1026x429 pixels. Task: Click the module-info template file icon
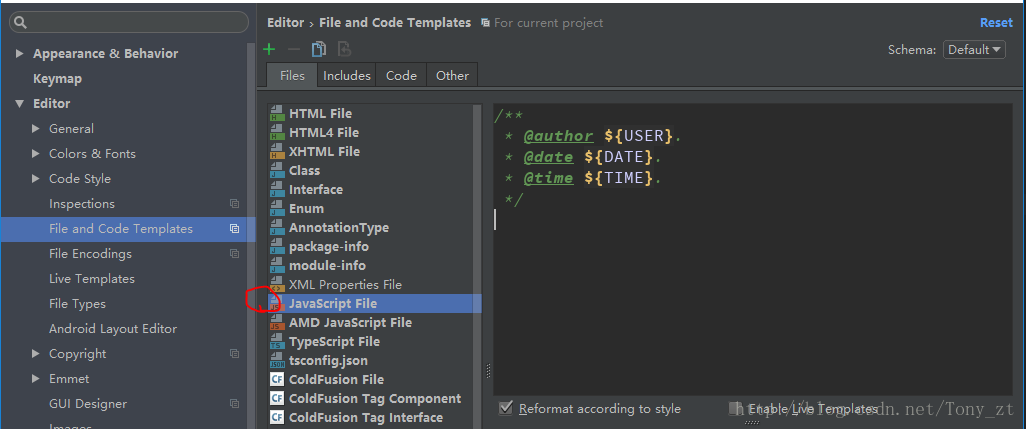point(277,266)
